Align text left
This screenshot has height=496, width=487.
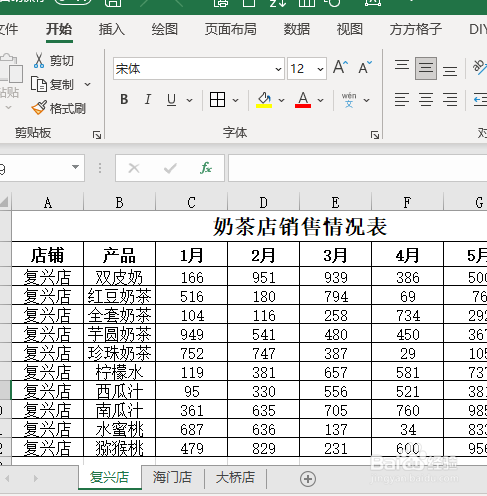402,100
